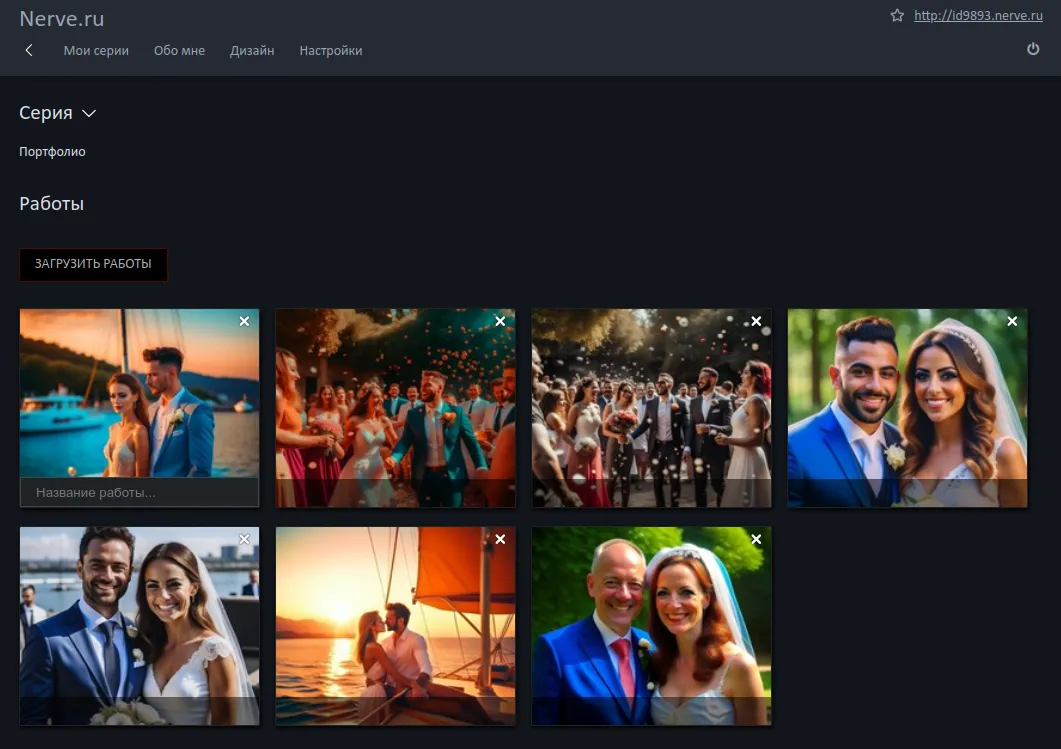This screenshot has width=1061, height=749.
Task: Click the ЗАГРУЗИТЬ РАБОТЫ button
Action: pyautogui.click(x=93, y=264)
